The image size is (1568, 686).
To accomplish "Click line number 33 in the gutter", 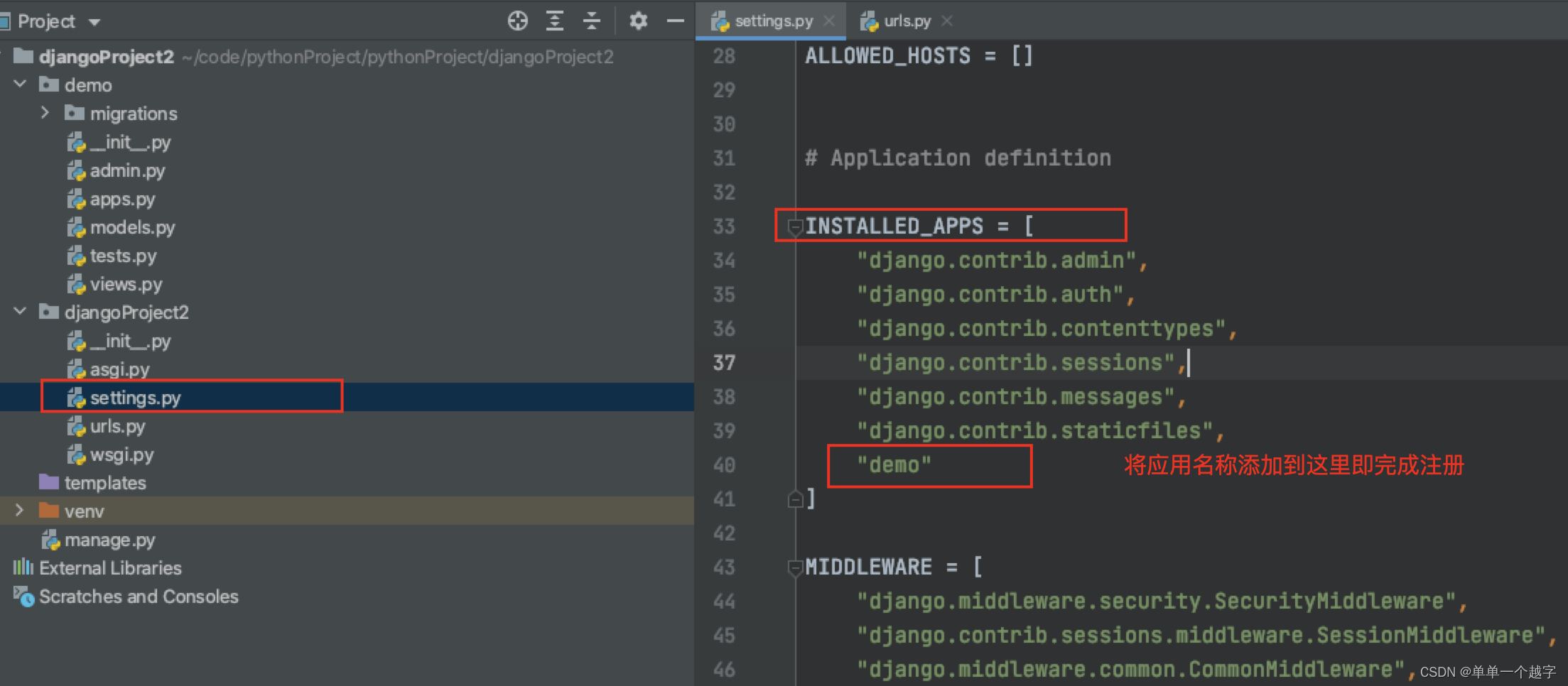I will pyautogui.click(x=724, y=227).
